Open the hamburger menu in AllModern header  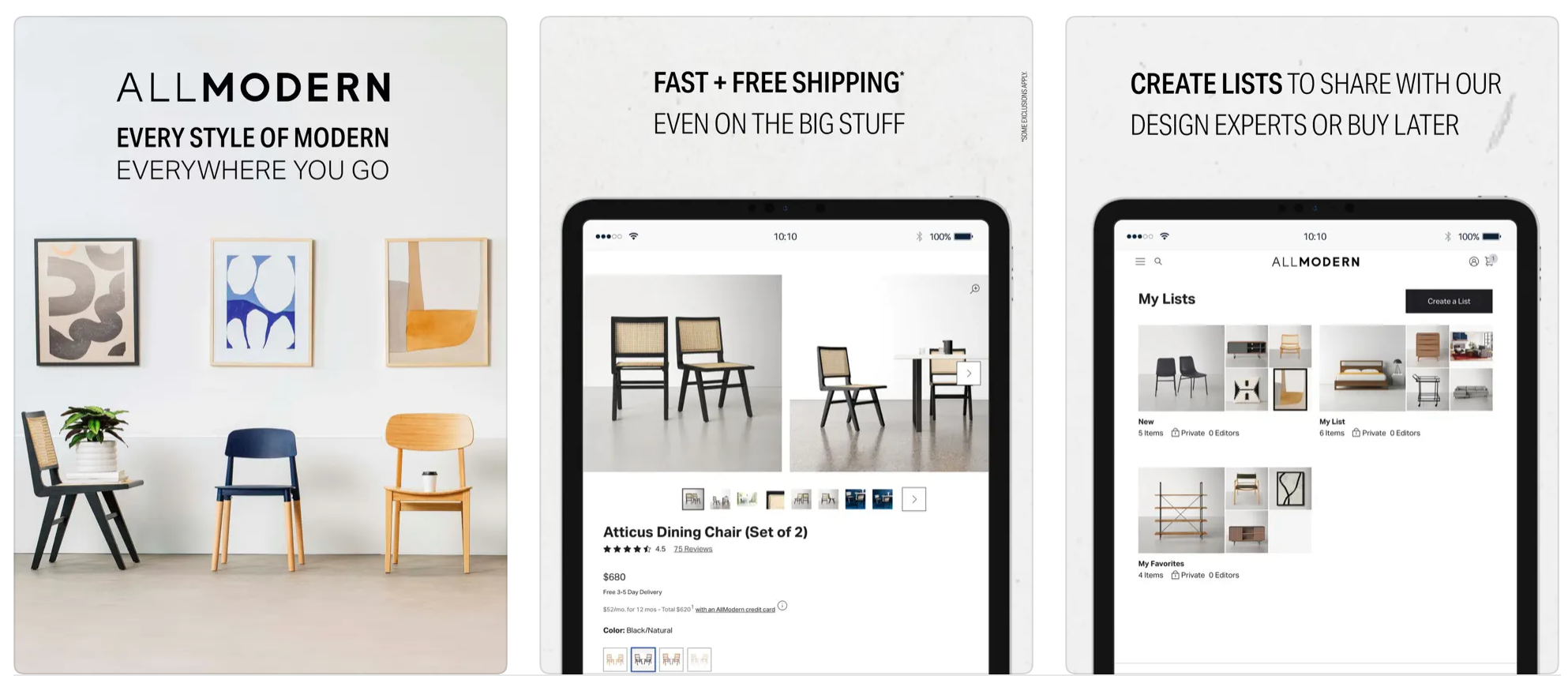(1140, 261)
